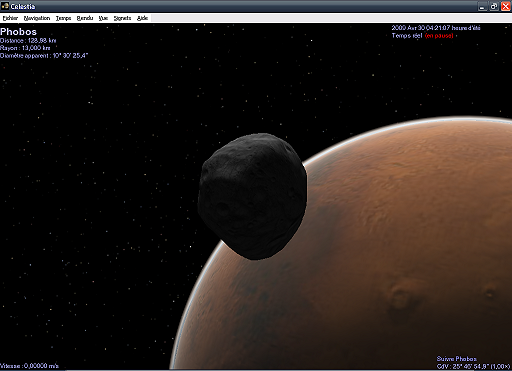Click the red '(en pause)' indicator

tap(439, 35)
